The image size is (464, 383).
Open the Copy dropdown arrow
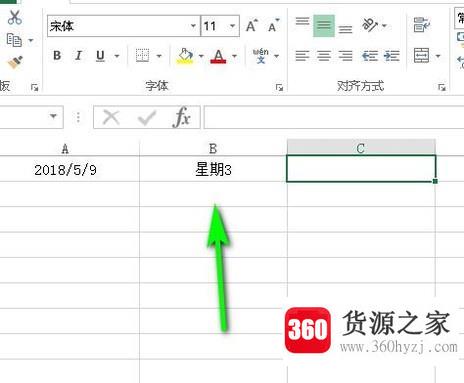(x=31, y=41)
